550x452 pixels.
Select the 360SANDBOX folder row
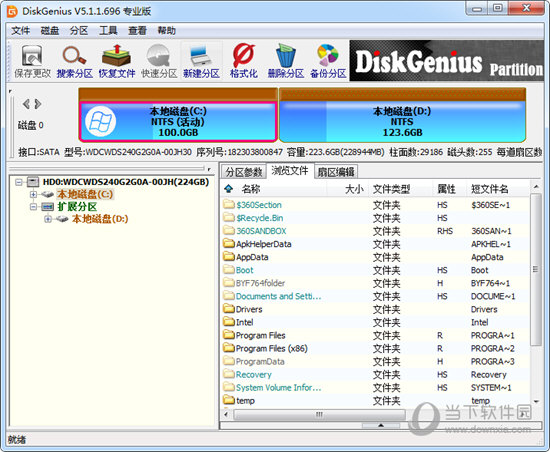click(x=375, y=231)
